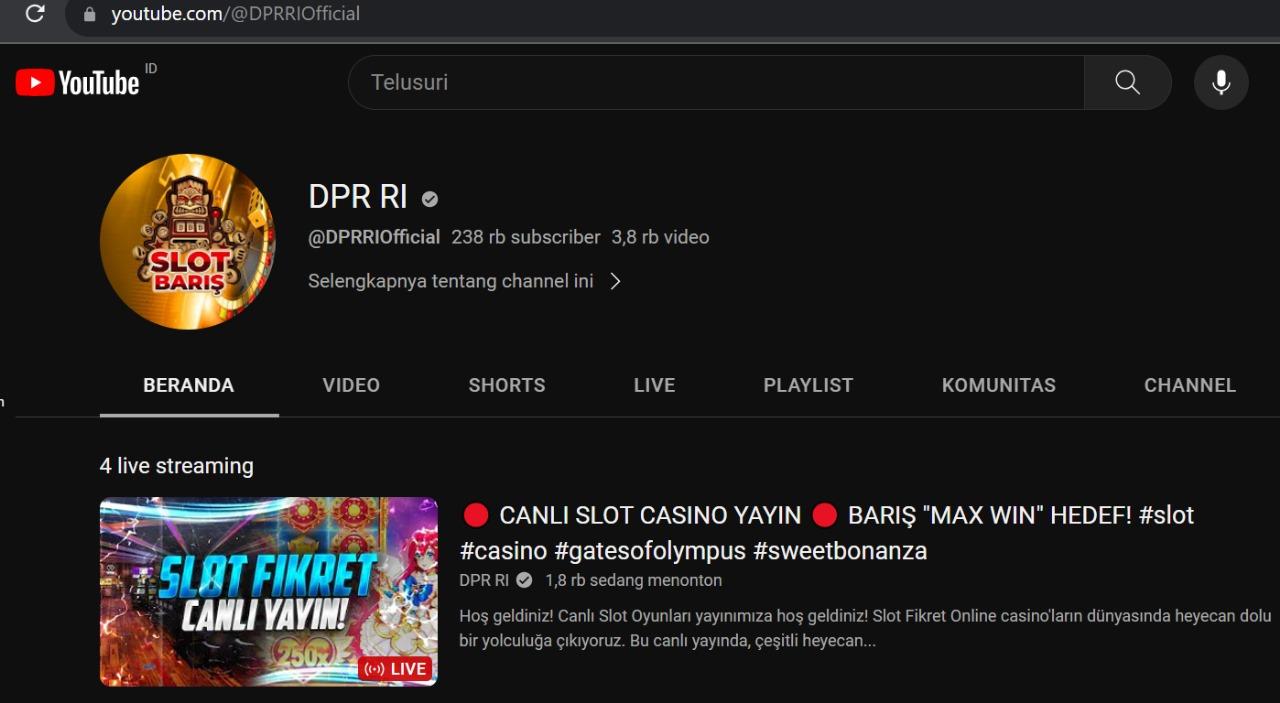Click the search magnifier icon

(x=1127, y=82)
